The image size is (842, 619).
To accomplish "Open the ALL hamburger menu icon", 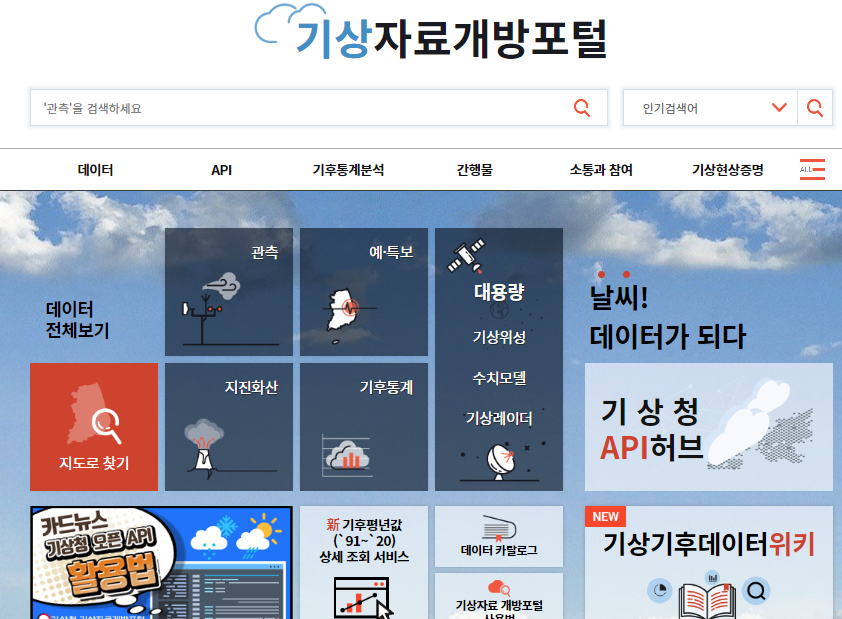I will tap(812, 170).
